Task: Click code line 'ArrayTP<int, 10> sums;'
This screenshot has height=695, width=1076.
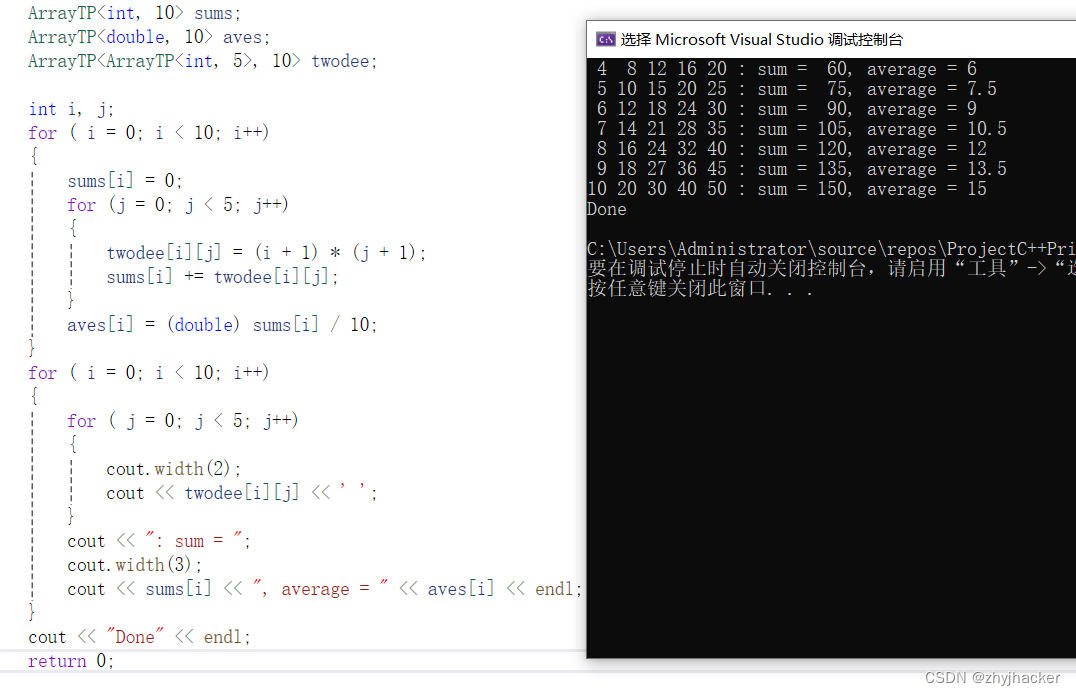Action: click(x=134, y=13)
